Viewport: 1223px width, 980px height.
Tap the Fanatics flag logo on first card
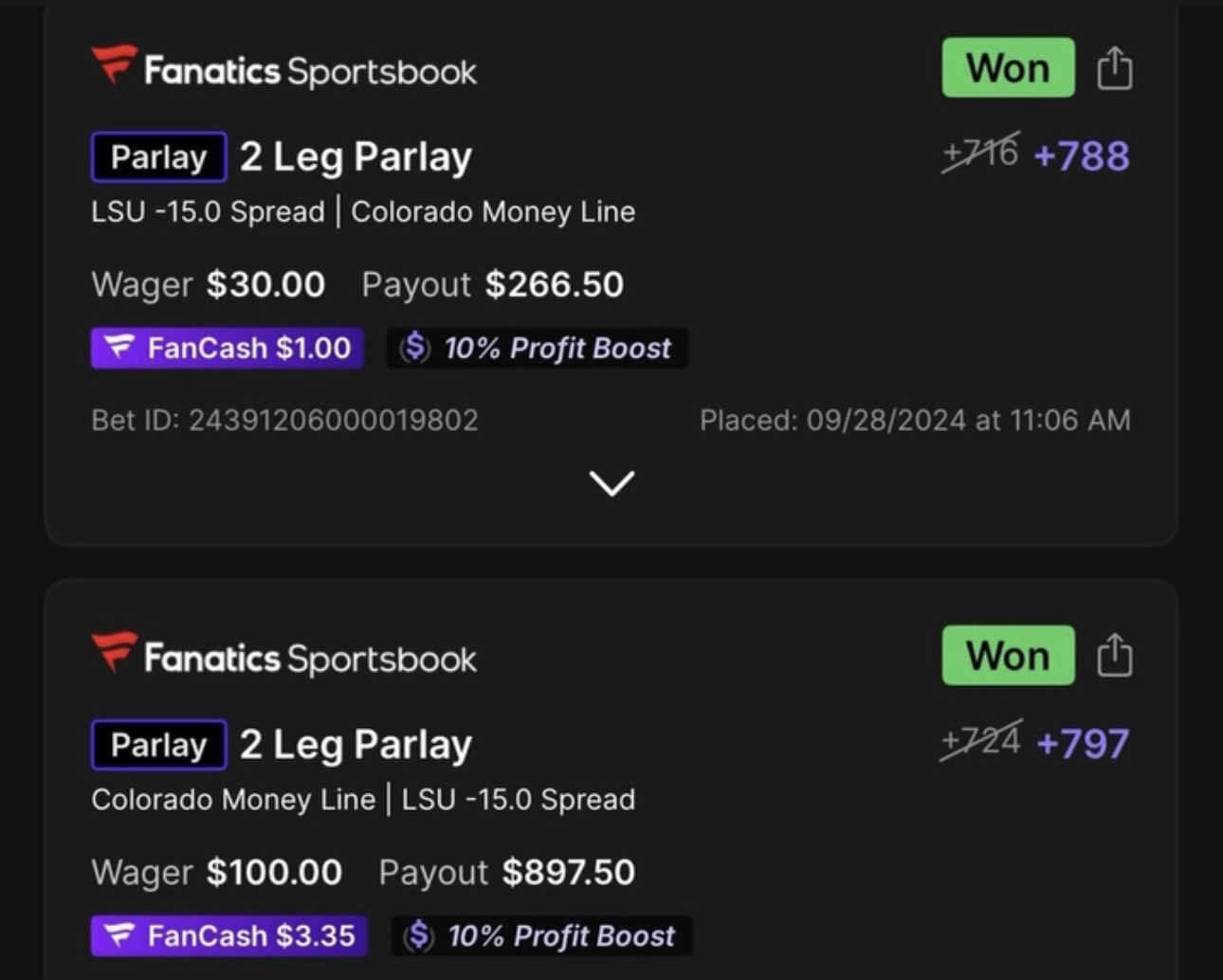point(115,64)
